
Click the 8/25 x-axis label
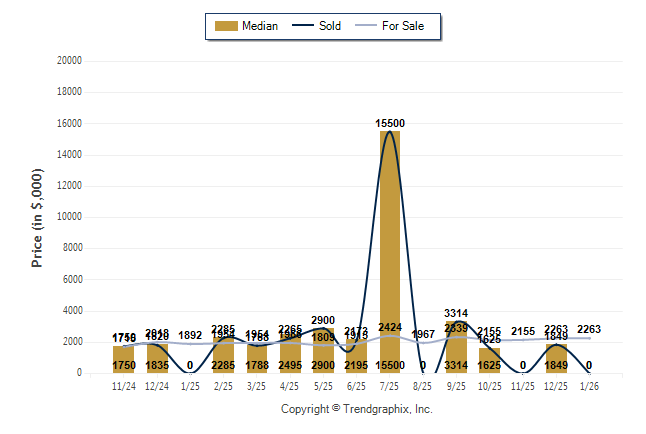423,385
